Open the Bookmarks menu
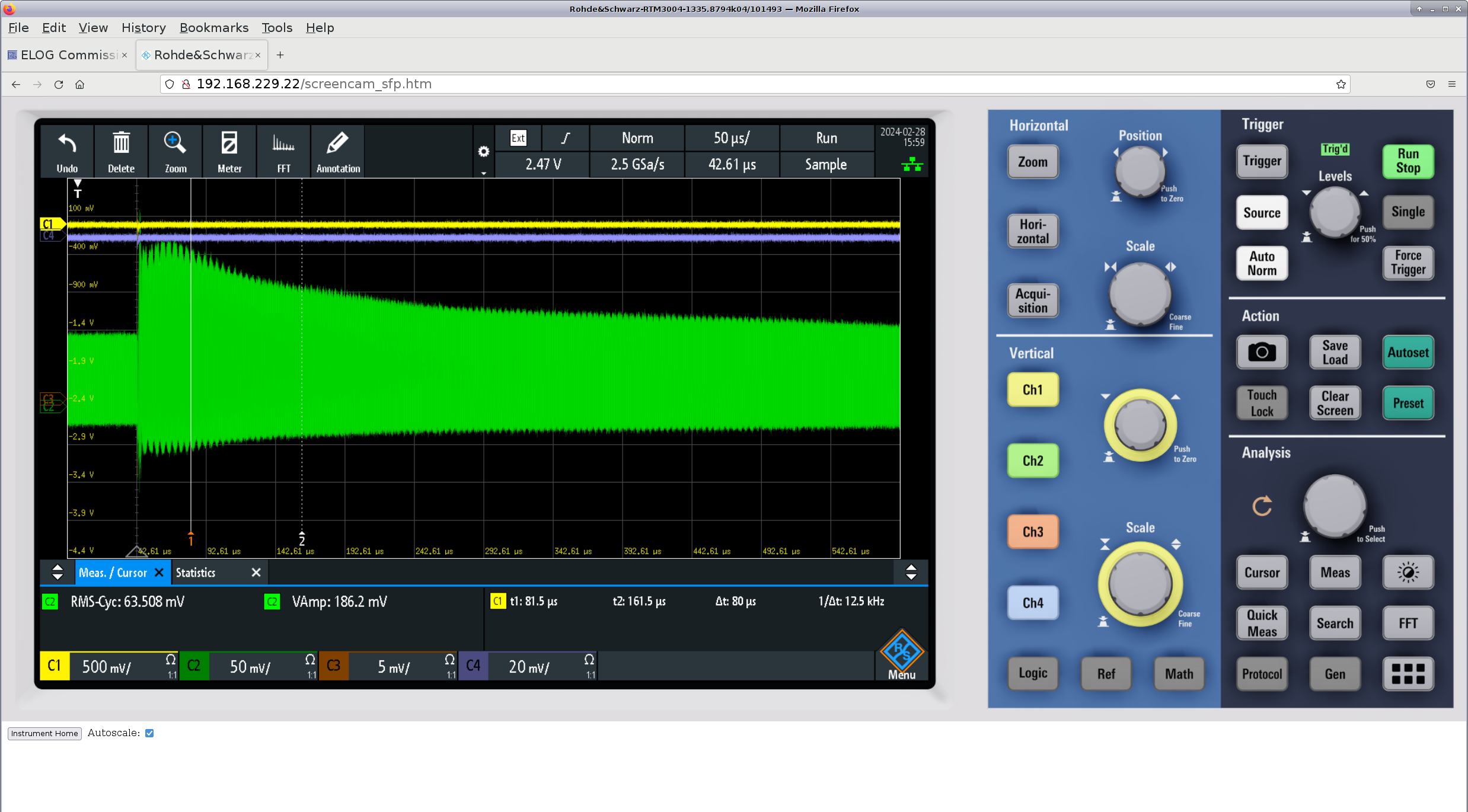1468x812 pixels. point(213,28)
